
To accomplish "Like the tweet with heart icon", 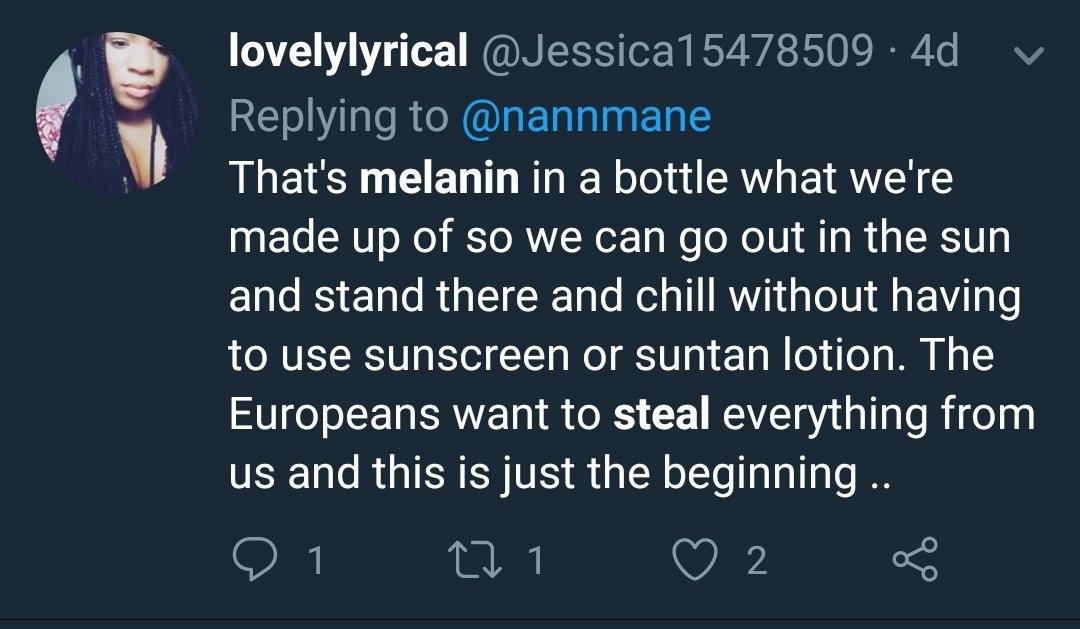I will pyautogui.click(x=695, y=559).
